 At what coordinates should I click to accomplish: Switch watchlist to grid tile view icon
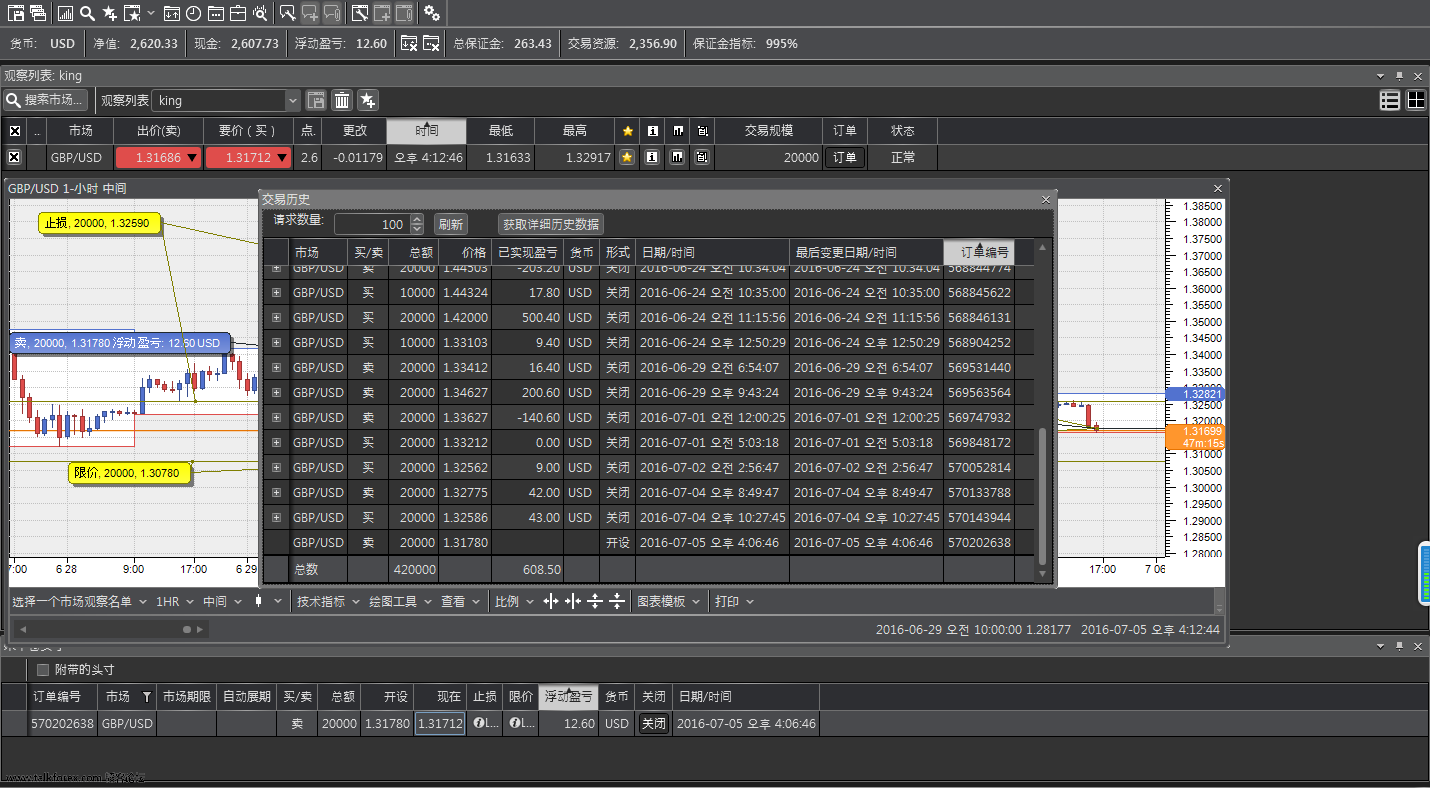click(x=1416, y=100)
